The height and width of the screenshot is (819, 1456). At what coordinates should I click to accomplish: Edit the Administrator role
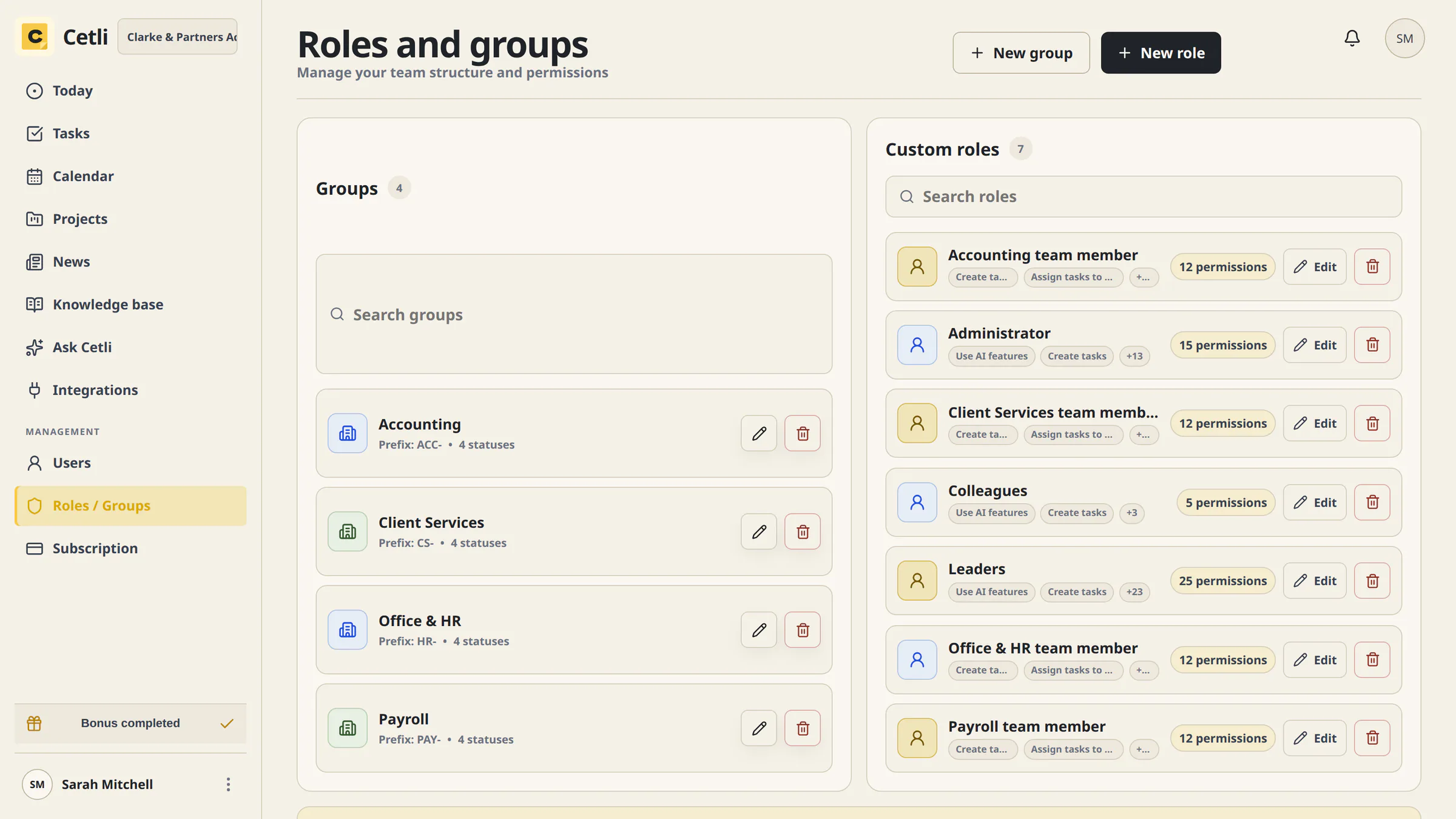point(1315,345)
